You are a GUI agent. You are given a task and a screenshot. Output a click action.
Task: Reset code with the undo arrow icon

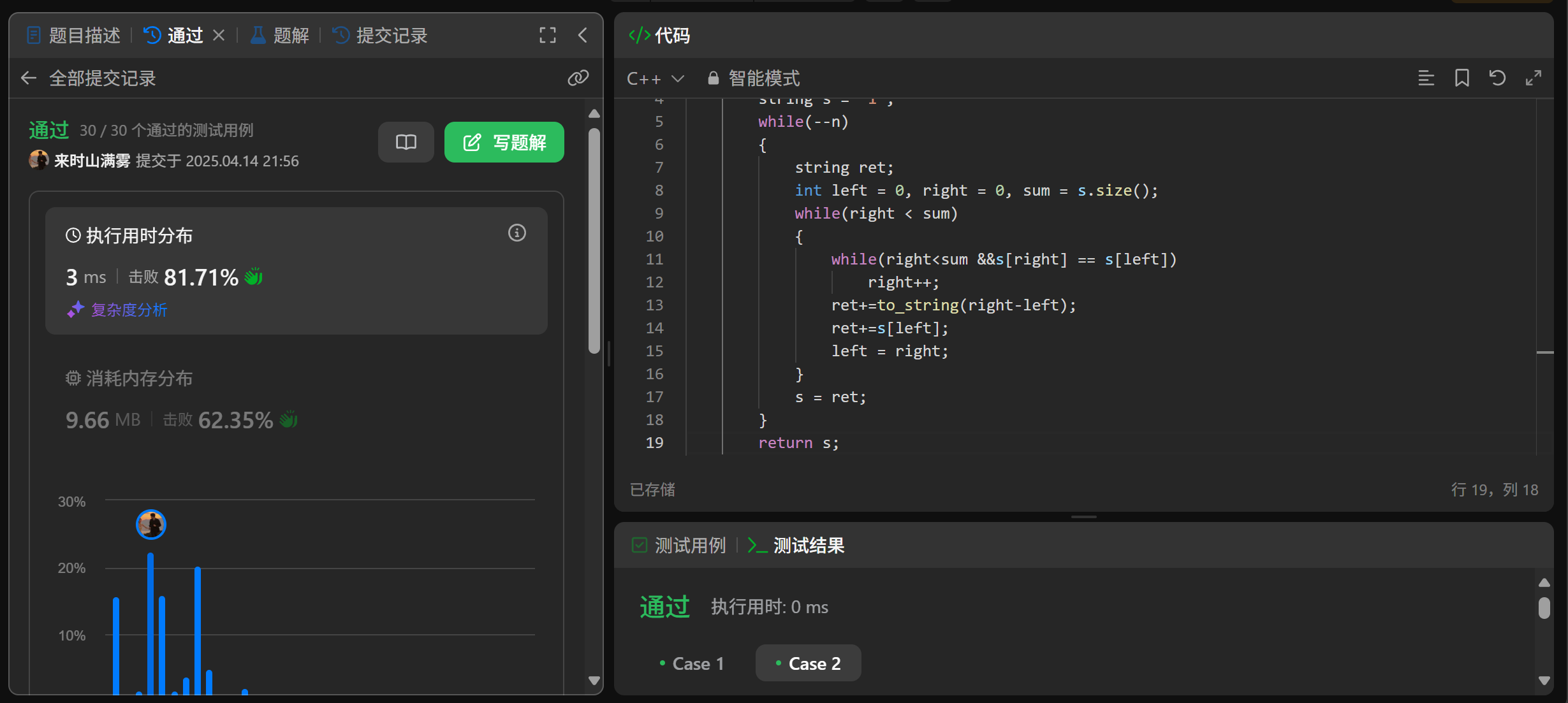[1497, 78]
